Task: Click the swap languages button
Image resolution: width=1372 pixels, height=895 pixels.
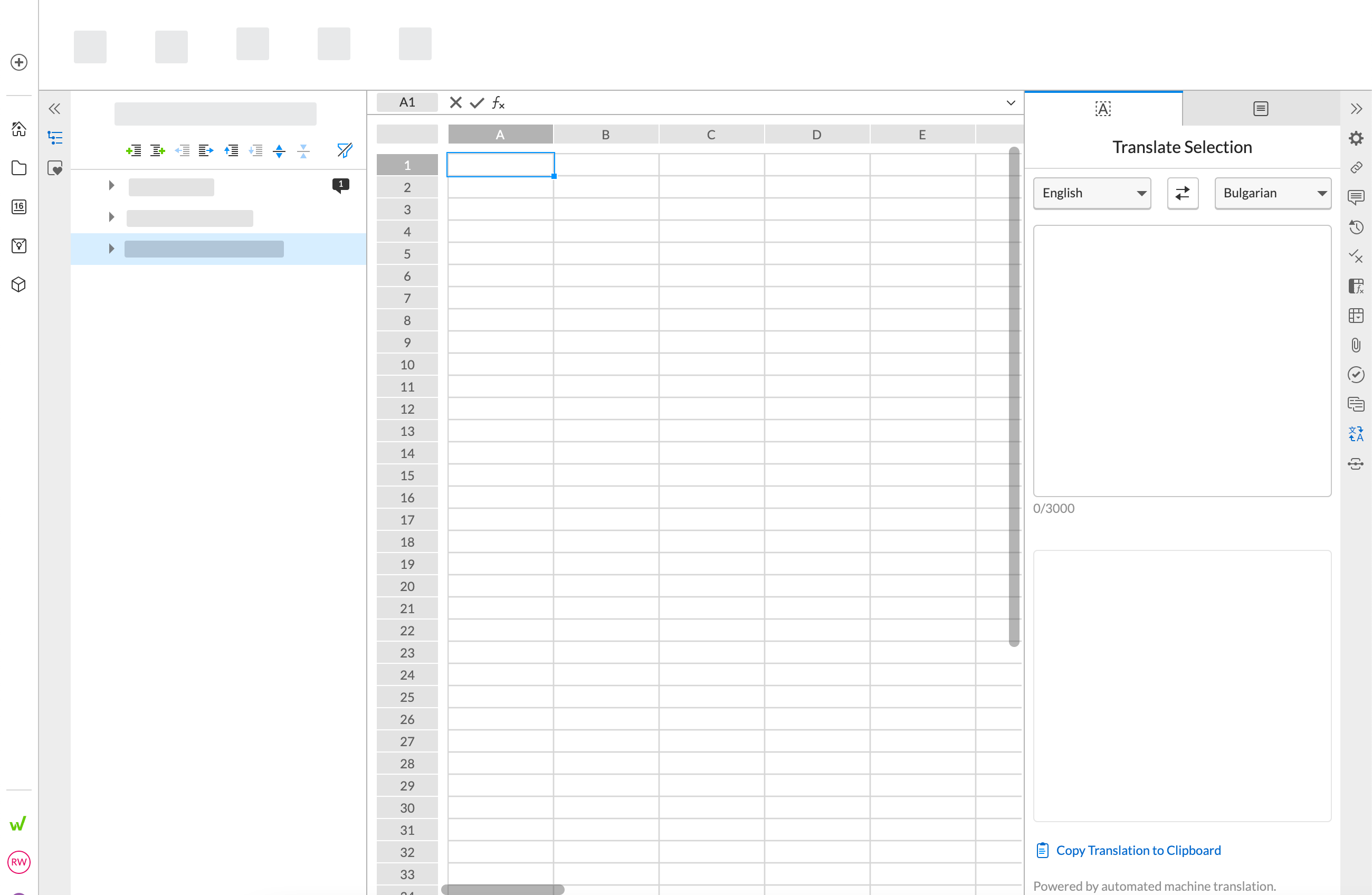Action: coord(1183,193)
